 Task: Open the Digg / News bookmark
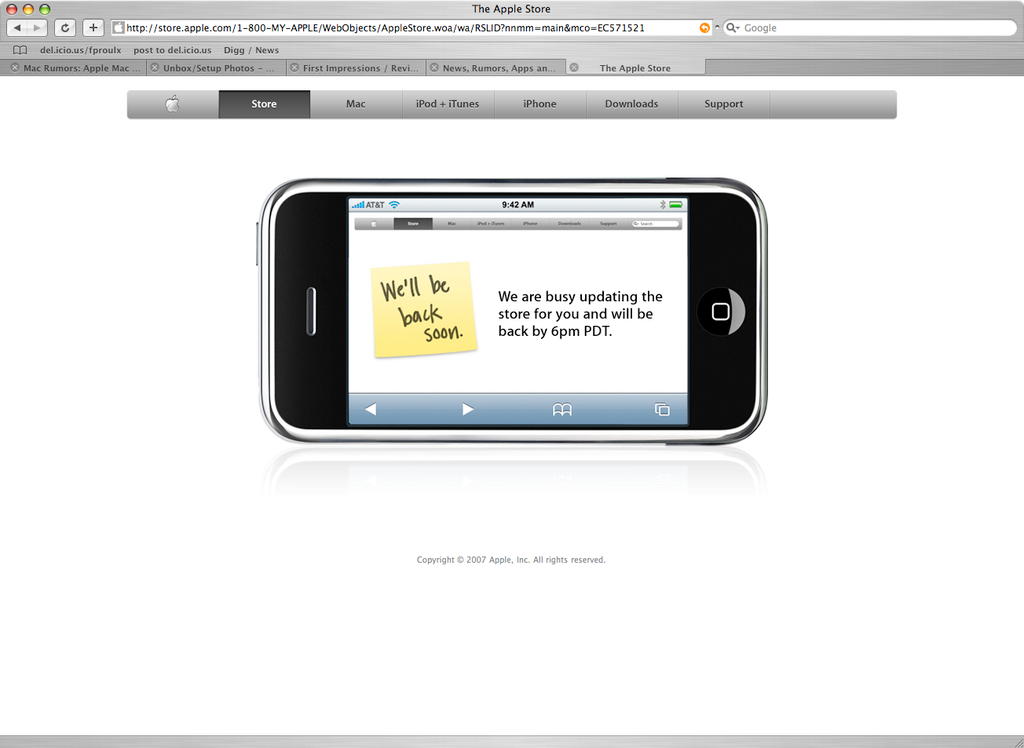[x=251, y=49]
